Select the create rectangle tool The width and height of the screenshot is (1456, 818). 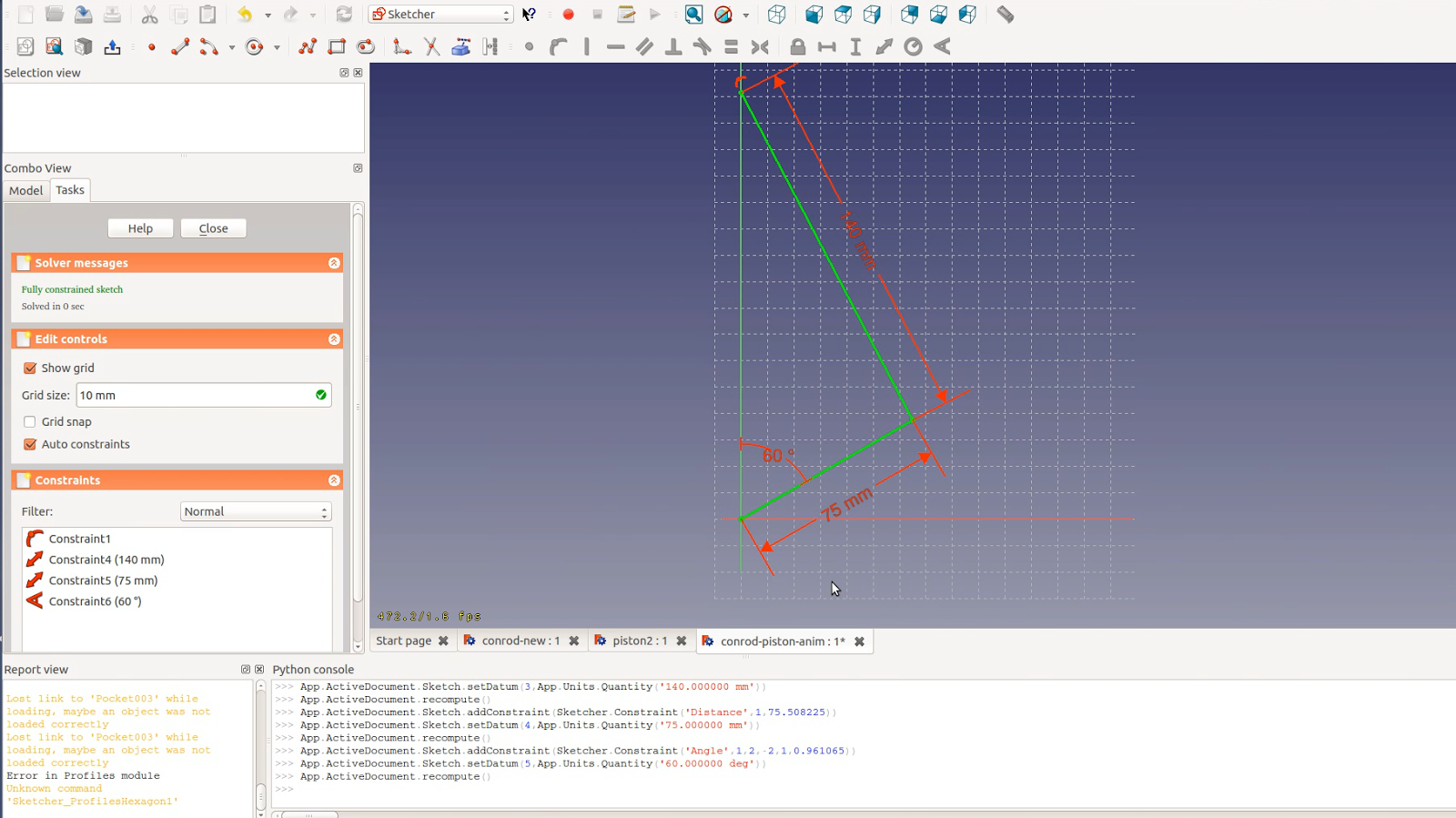pos(337,46)
